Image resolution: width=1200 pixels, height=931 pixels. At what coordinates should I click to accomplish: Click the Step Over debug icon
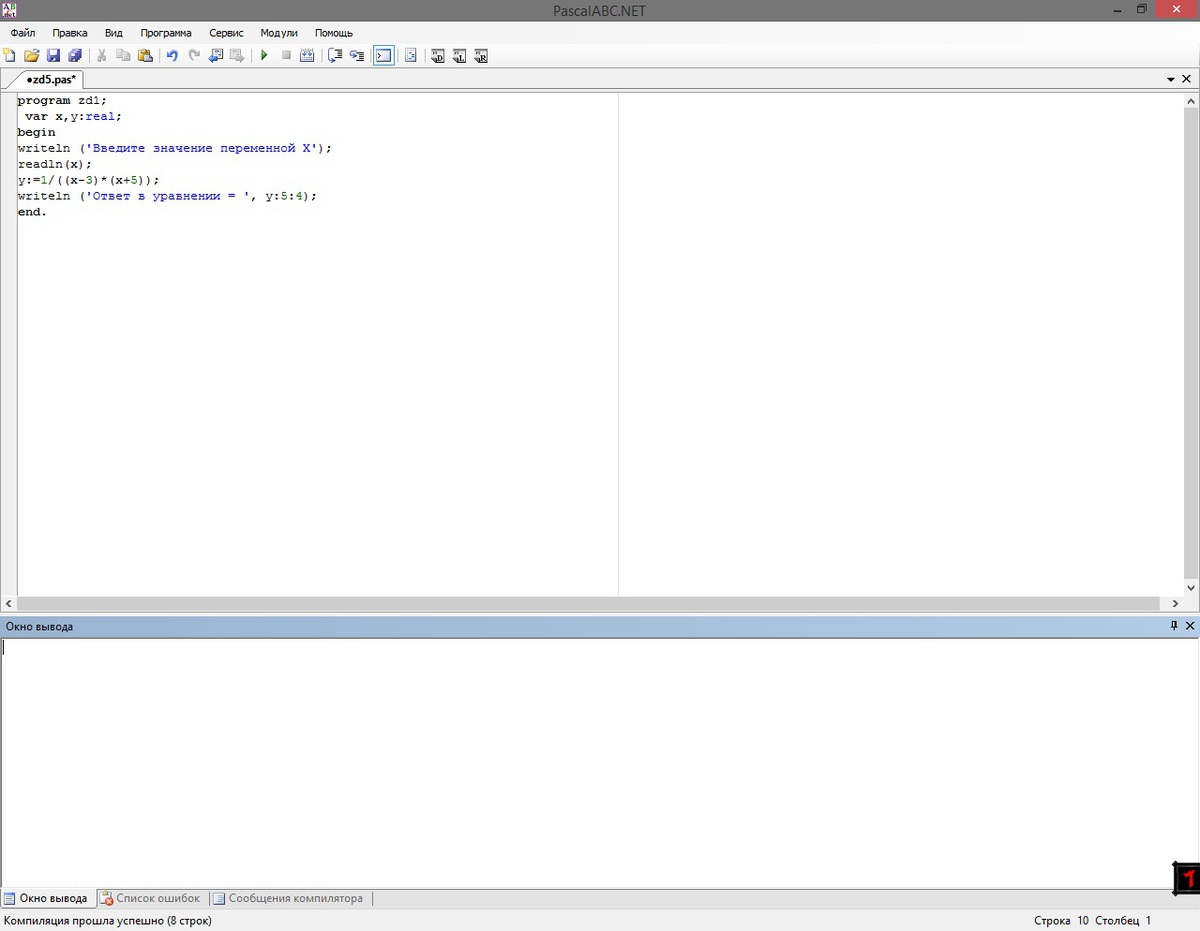pyautogui.click(x=335, y=56)
